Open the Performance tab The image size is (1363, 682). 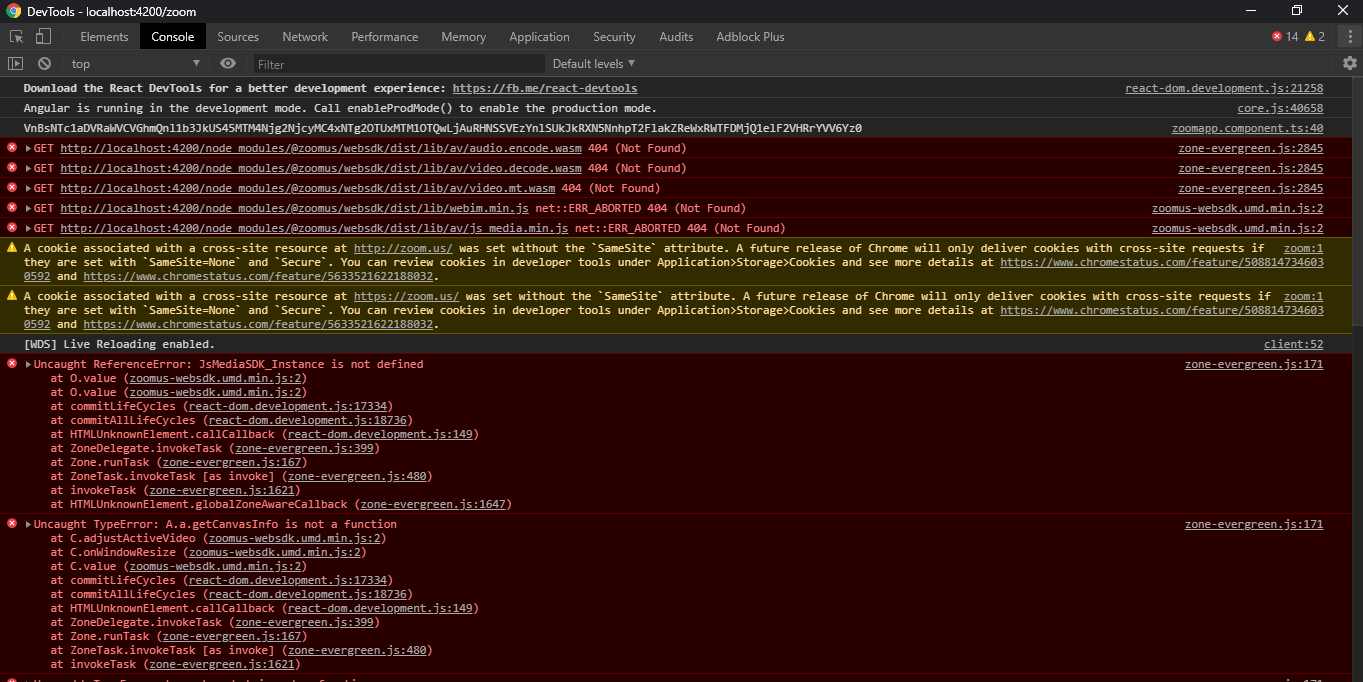(385, 37)
